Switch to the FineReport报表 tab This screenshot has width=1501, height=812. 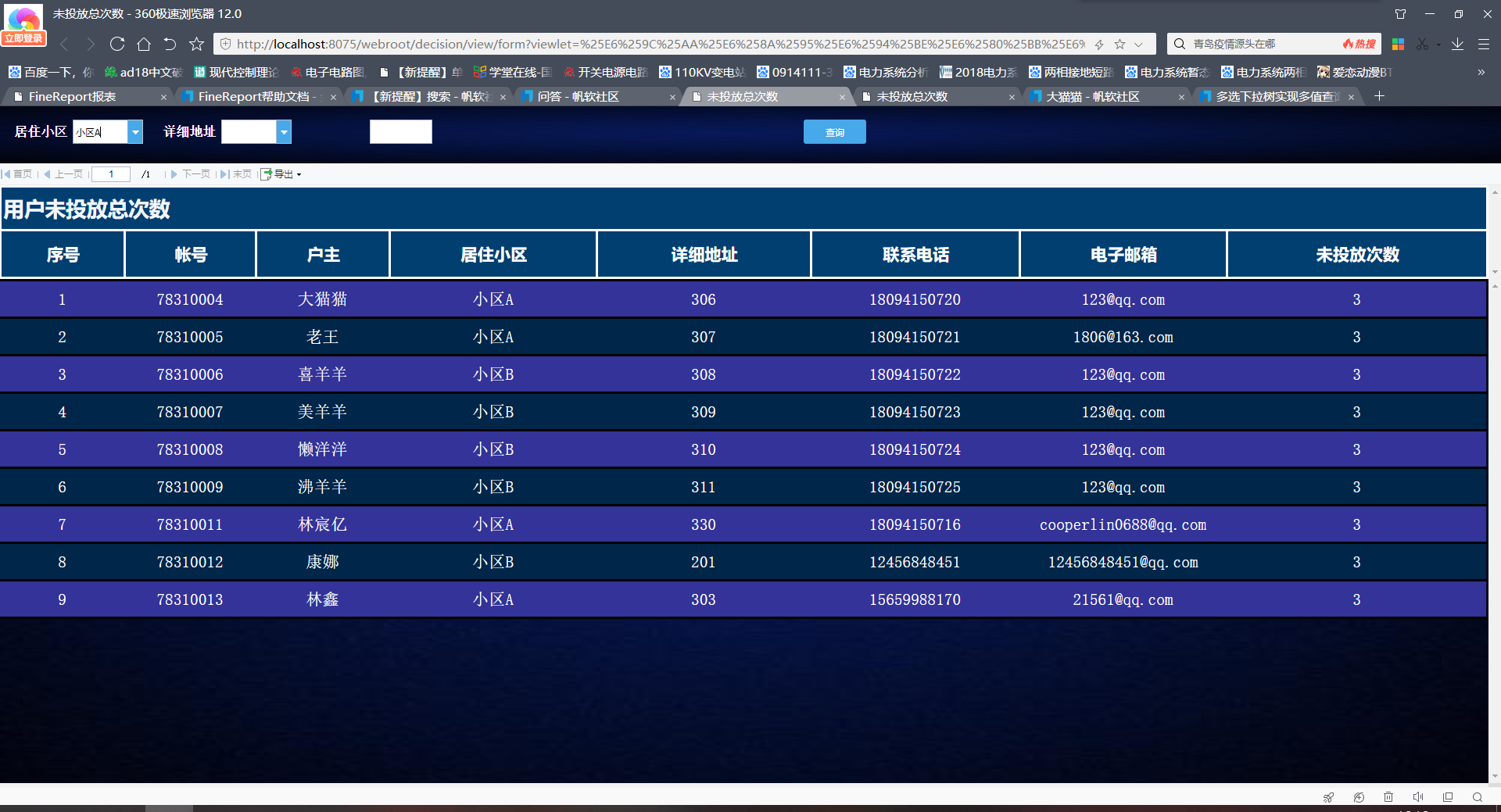72,97
